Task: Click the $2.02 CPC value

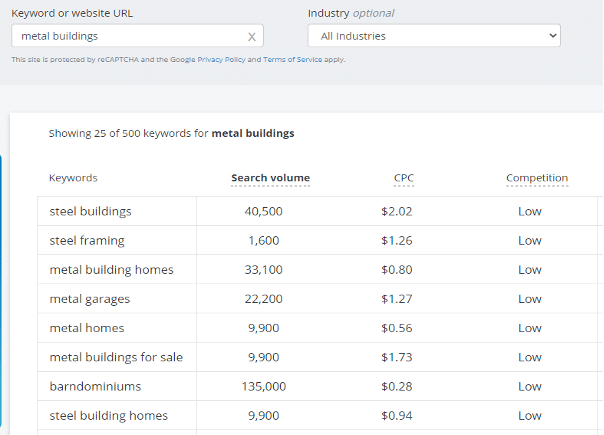Action: 396,211
